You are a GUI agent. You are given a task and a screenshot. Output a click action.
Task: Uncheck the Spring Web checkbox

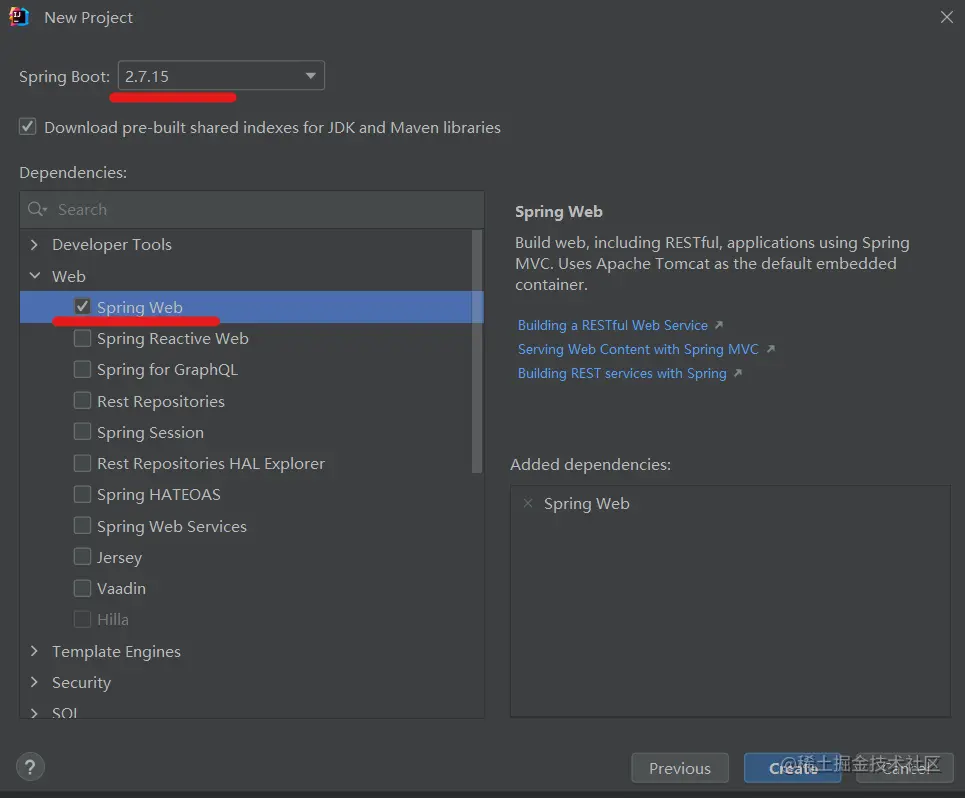coord(83,307)
